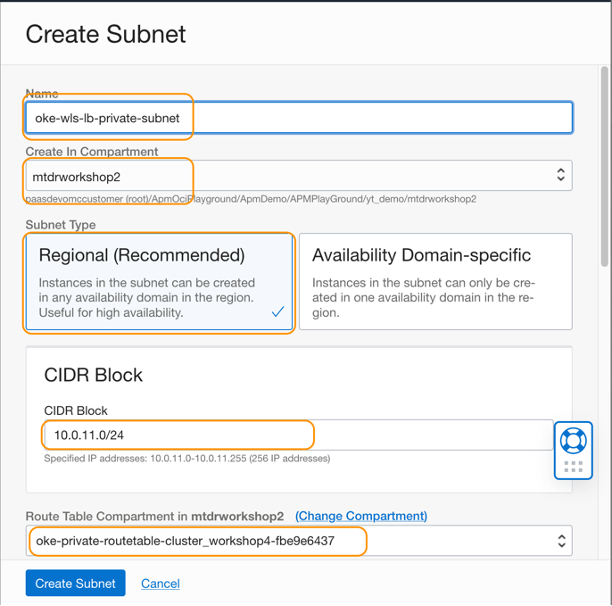This screenshot has width=612, height=606.
Task: Select the Regional (Recommended) subnet type
Action: point(142,255)
